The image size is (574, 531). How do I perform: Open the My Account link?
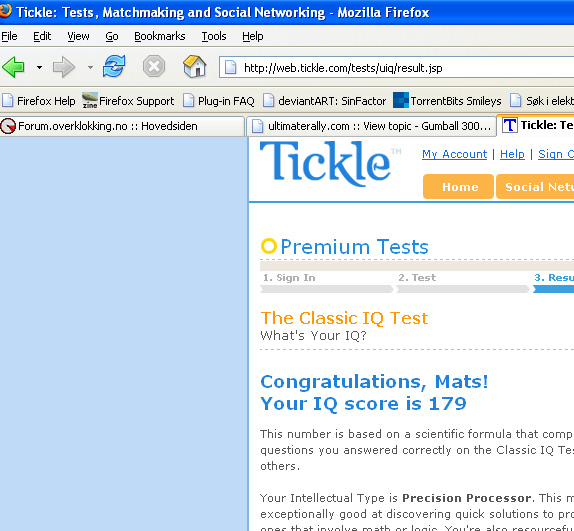pyautogui.click(x=454, y=154)
